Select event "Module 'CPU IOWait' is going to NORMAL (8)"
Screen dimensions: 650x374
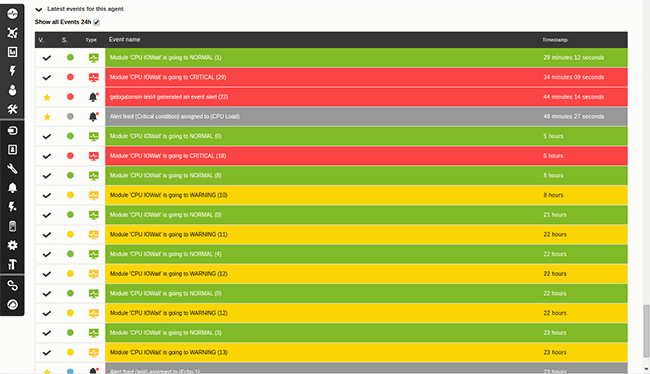366,175
